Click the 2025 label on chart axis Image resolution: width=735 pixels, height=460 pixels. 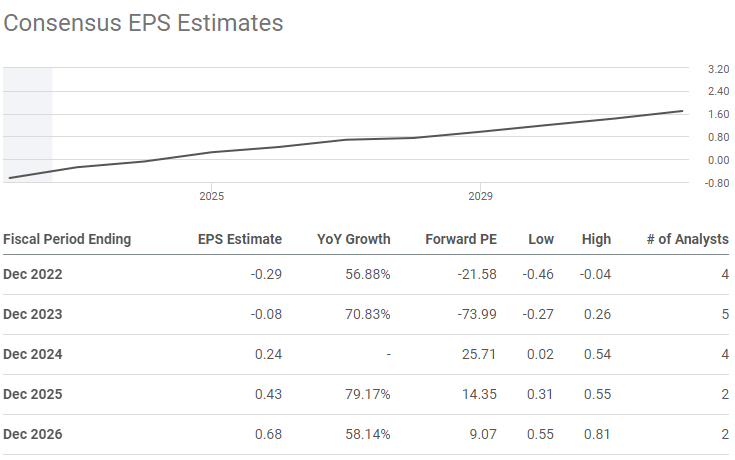point(211,197)
